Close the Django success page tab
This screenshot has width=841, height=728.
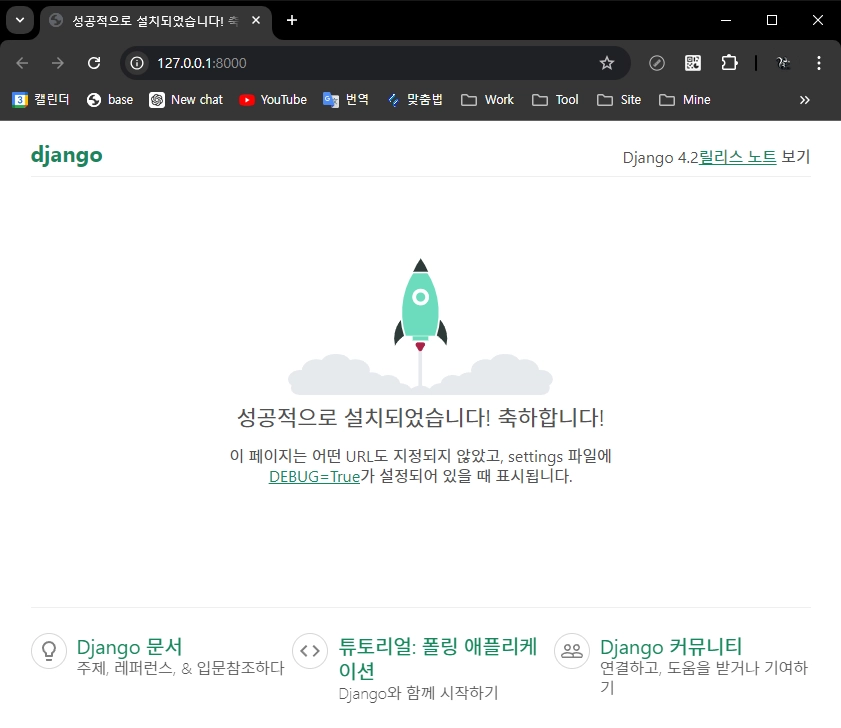click(256, 20)
